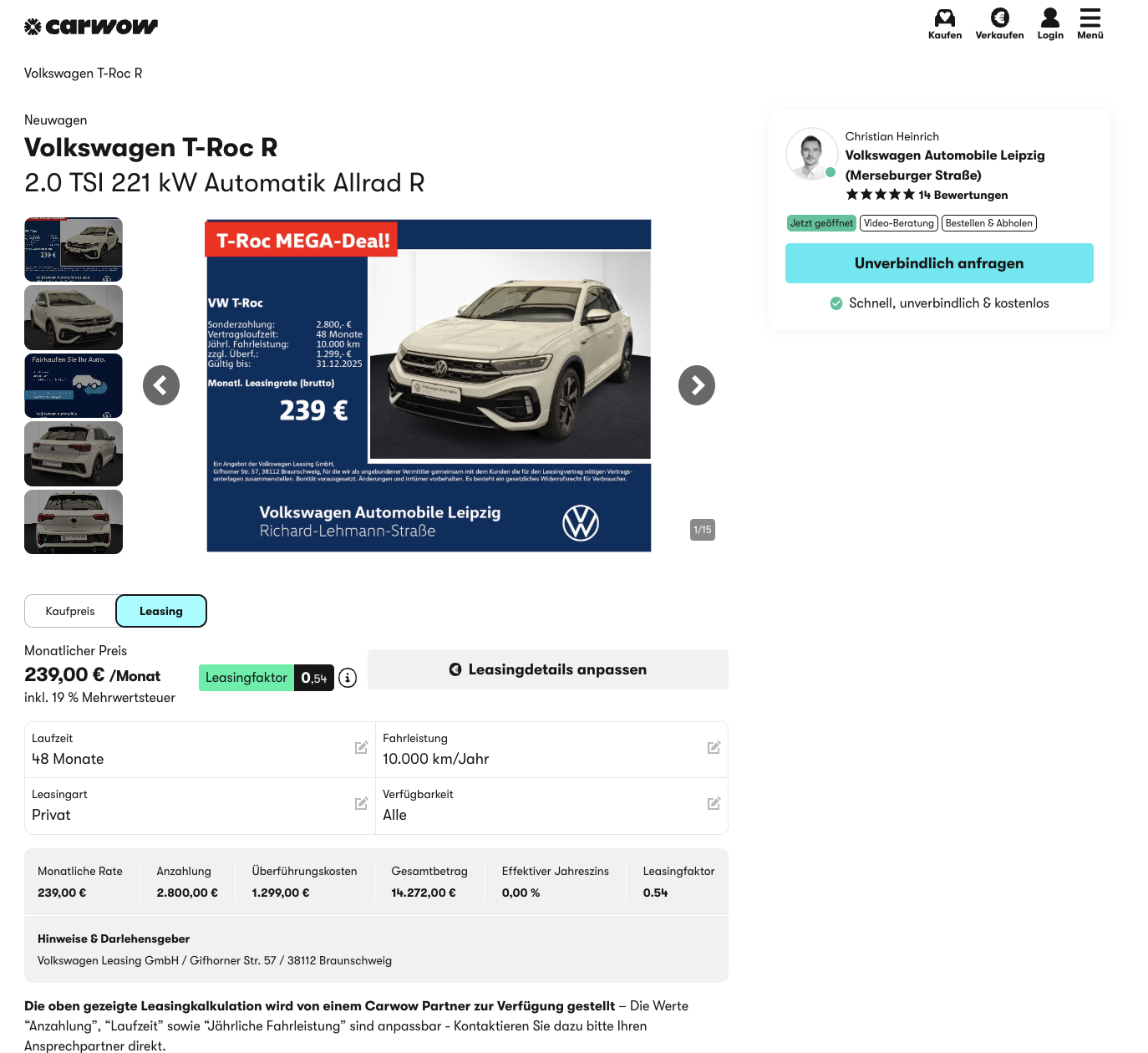Open the 14 Bewertungen star rating
The width and height of the screenshot is (1148, 1053).
point(927,195)
